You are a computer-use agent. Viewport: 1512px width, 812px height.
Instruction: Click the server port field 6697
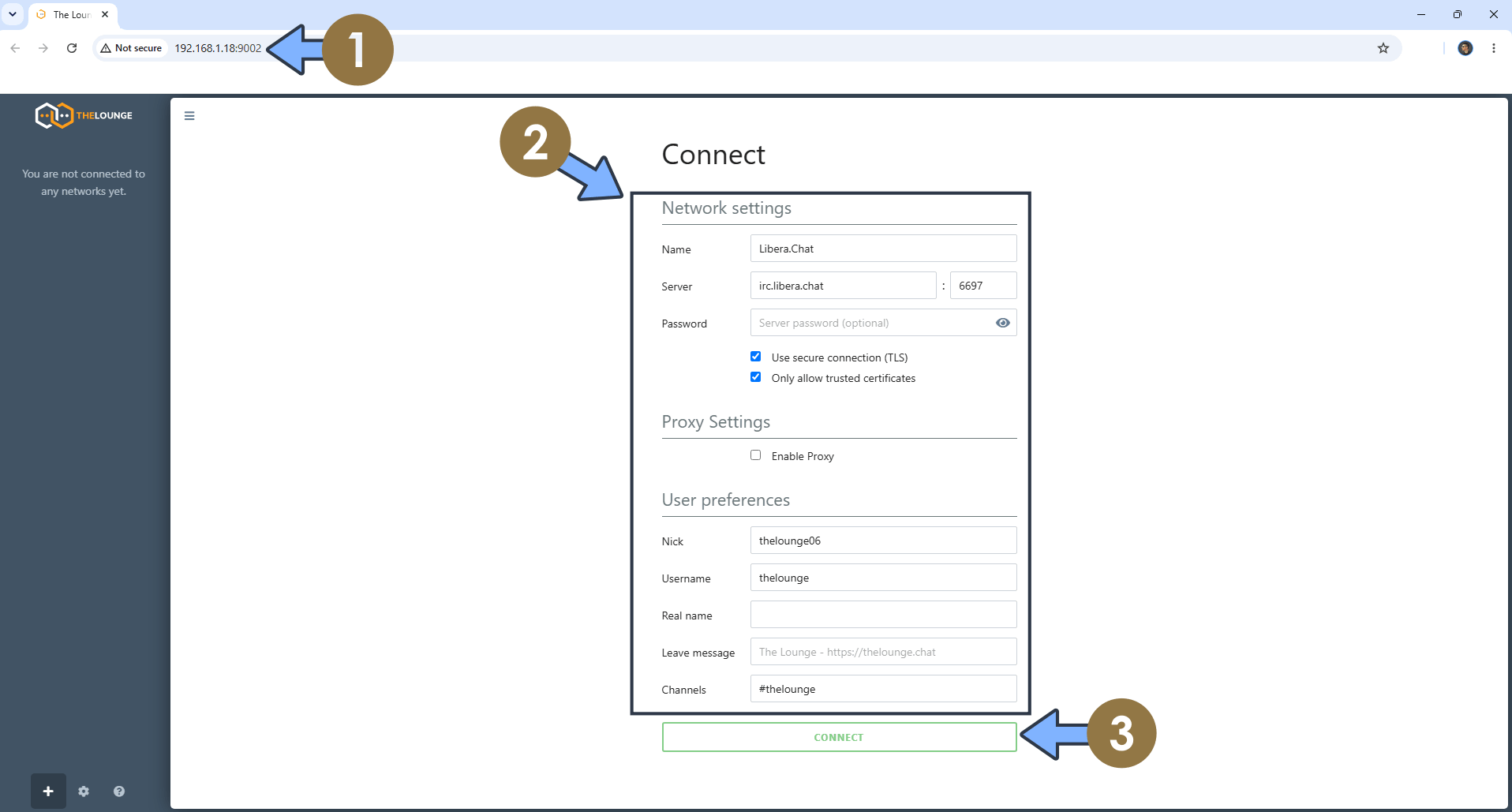pyautogui.click(x=983, y=286)
